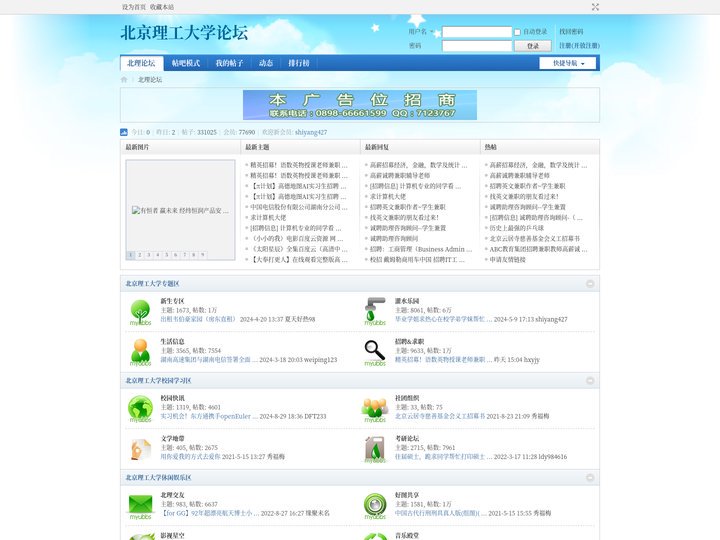Select slide 5 in the picture slideshow

[x=167, y=255]
